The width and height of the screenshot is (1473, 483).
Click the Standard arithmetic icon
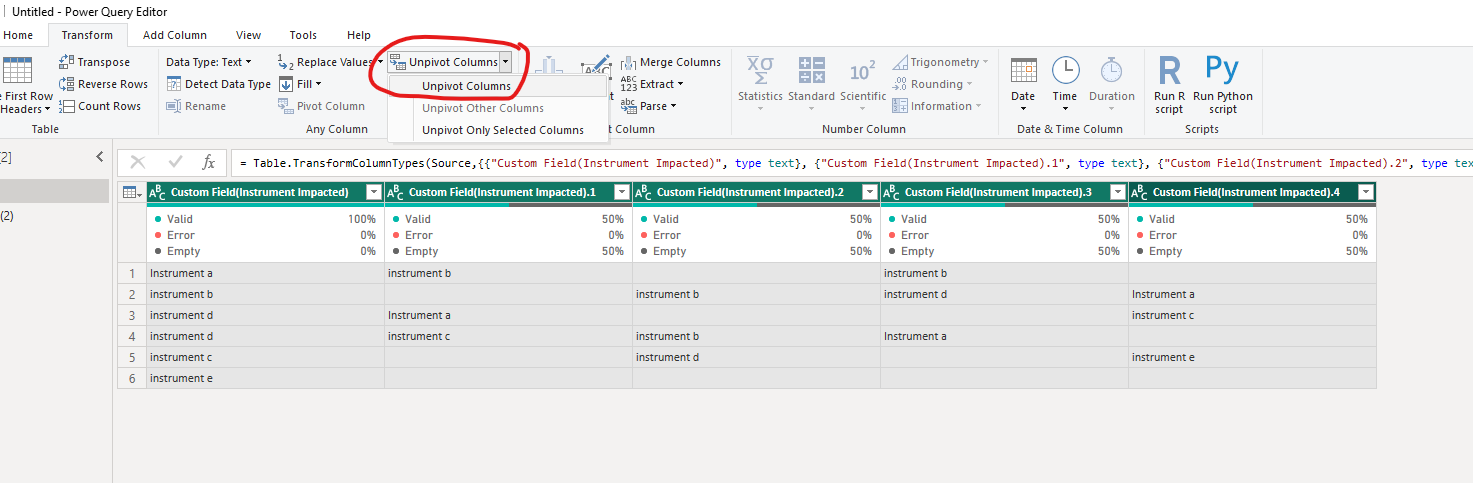811,70
